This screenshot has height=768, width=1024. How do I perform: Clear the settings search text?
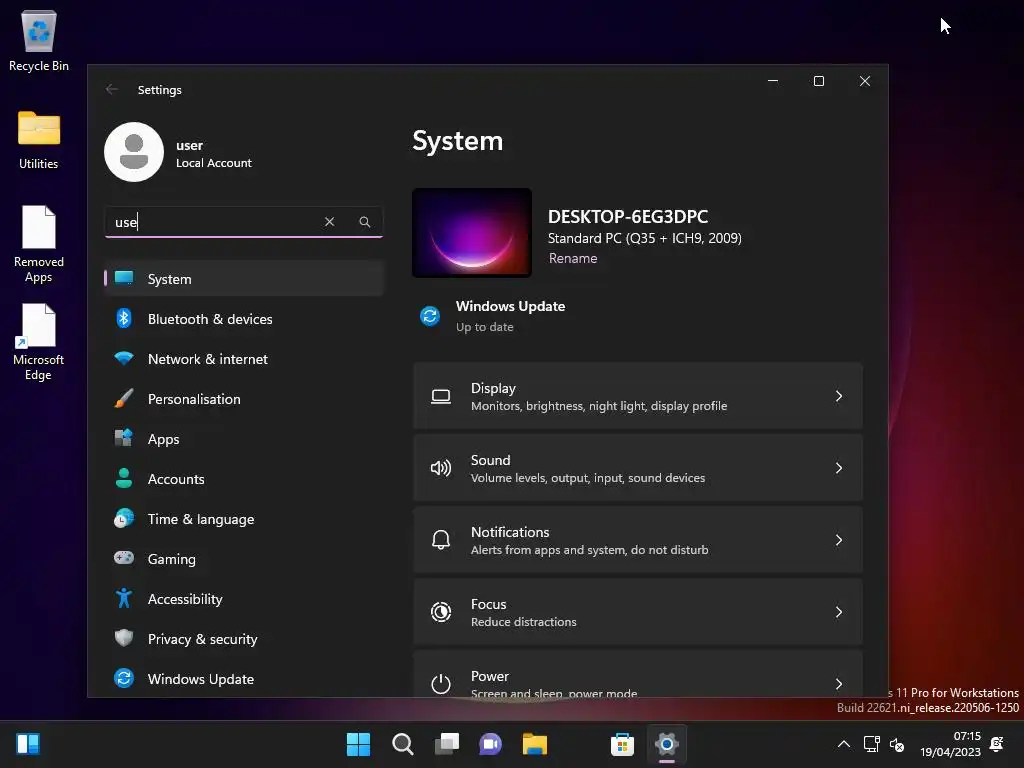pyautogui.click(x=330, y=222)
